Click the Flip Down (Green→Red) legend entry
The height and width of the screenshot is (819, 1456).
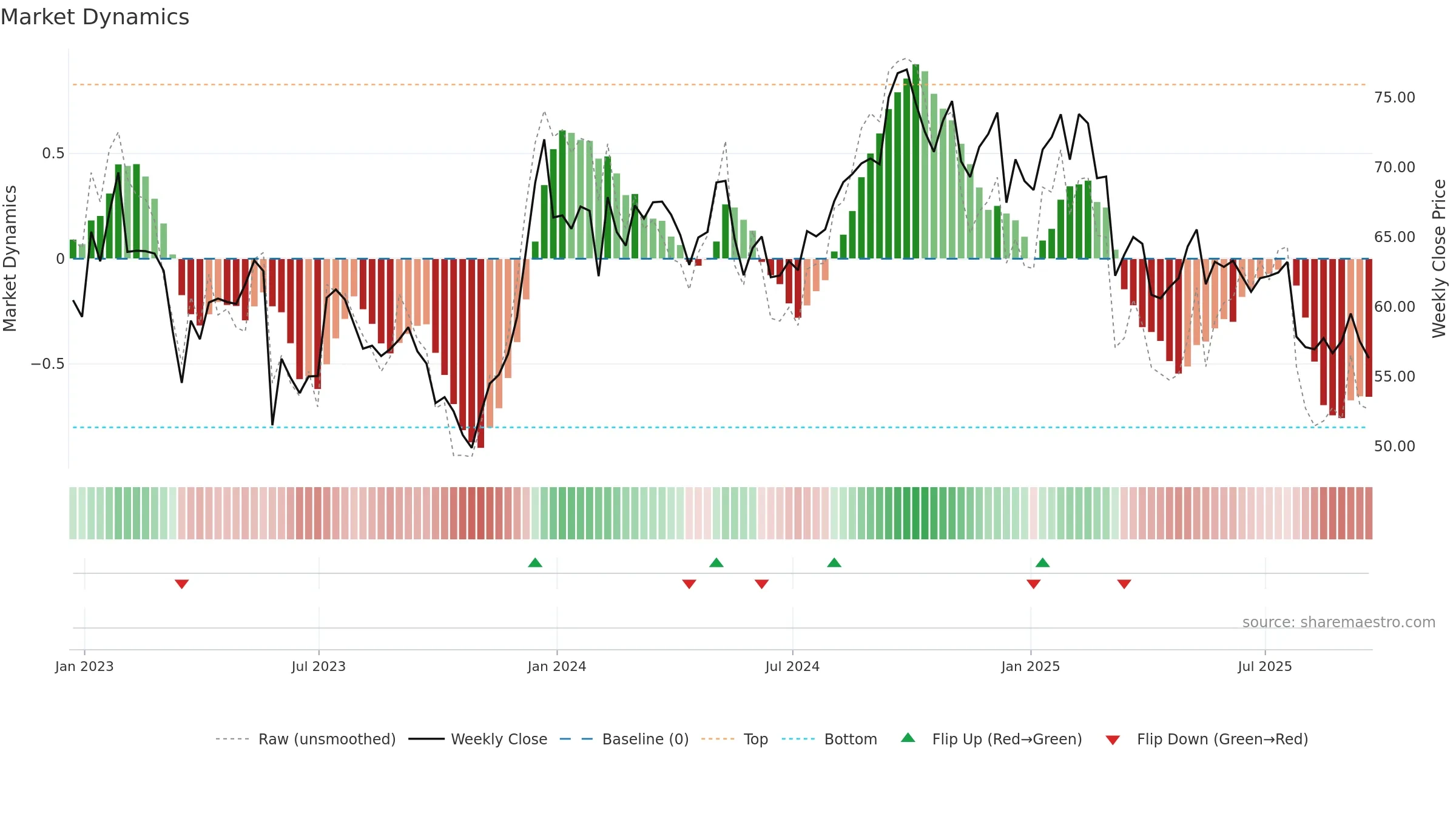pos(1207,739)
